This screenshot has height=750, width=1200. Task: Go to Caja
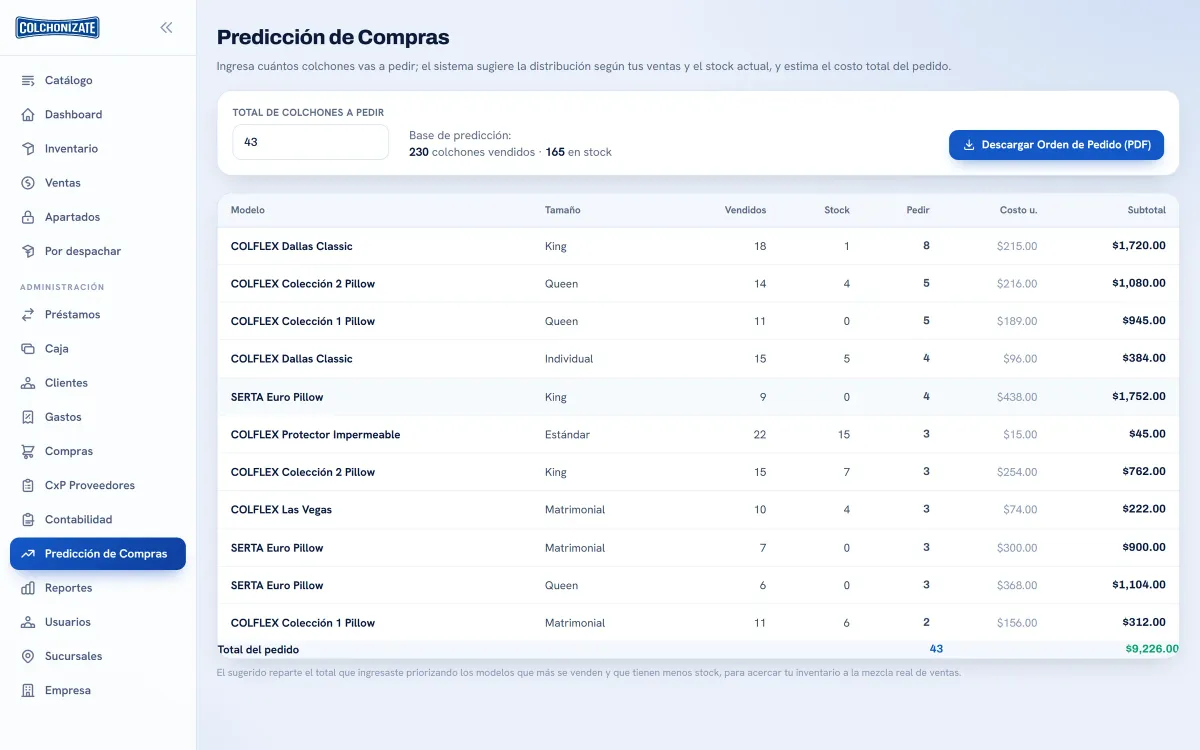(x=98, y=348)
